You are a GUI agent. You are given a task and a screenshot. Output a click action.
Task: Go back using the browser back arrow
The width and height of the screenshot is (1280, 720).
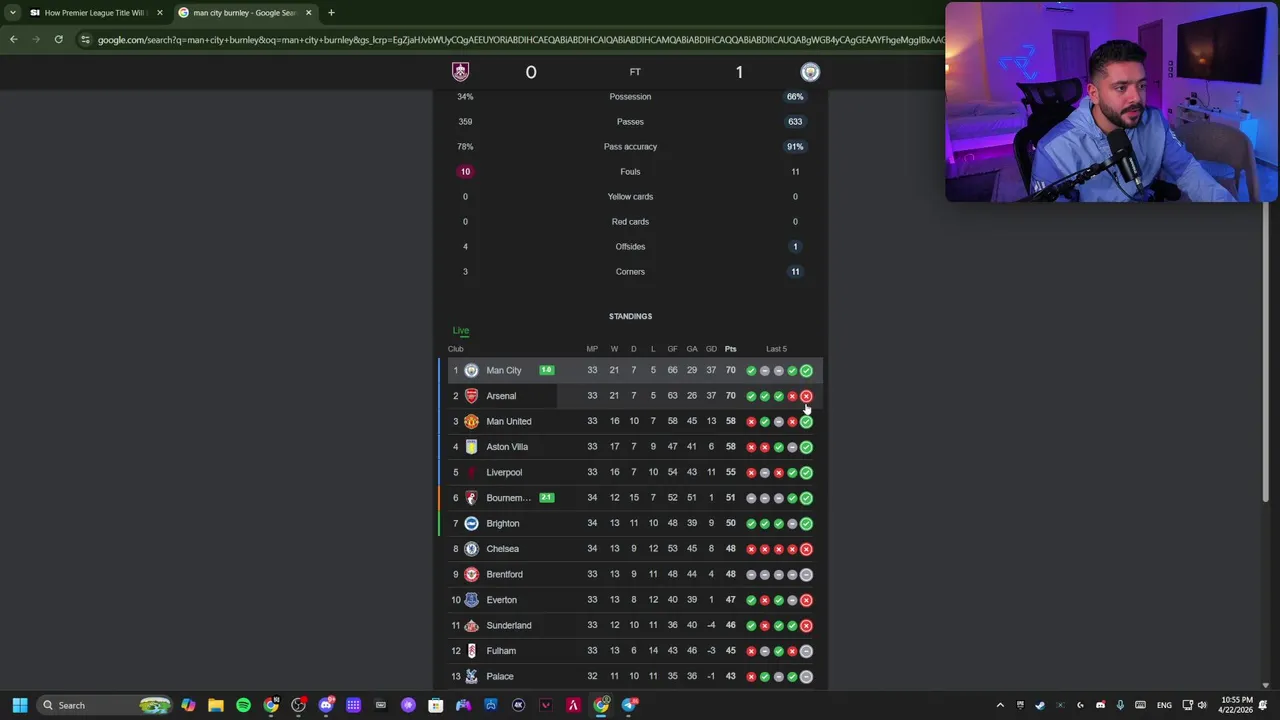pos(13,39)
